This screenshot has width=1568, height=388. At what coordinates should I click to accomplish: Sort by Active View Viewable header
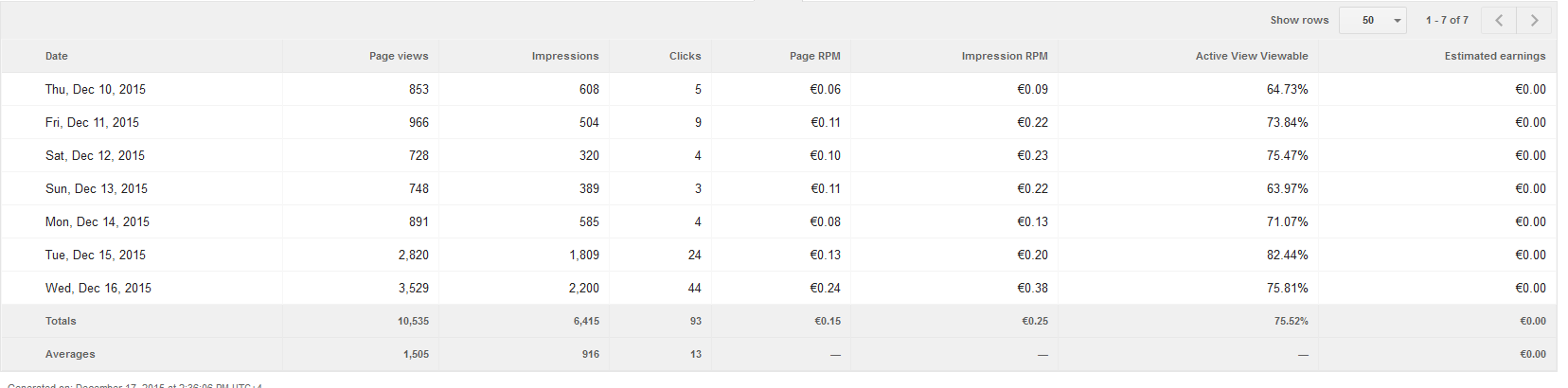1252,56
